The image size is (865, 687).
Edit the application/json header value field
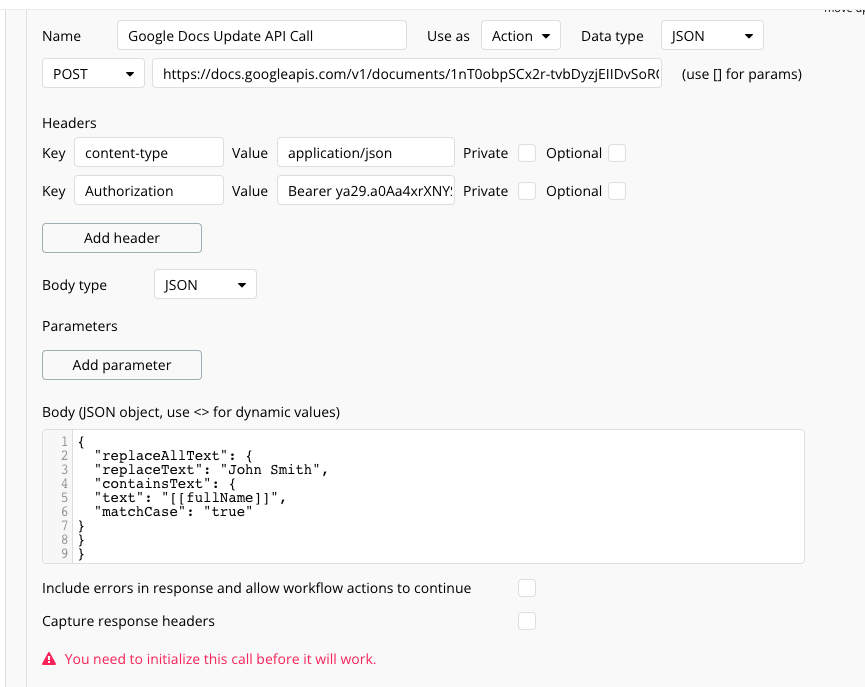pyautogui.click(x=364, y=152)
